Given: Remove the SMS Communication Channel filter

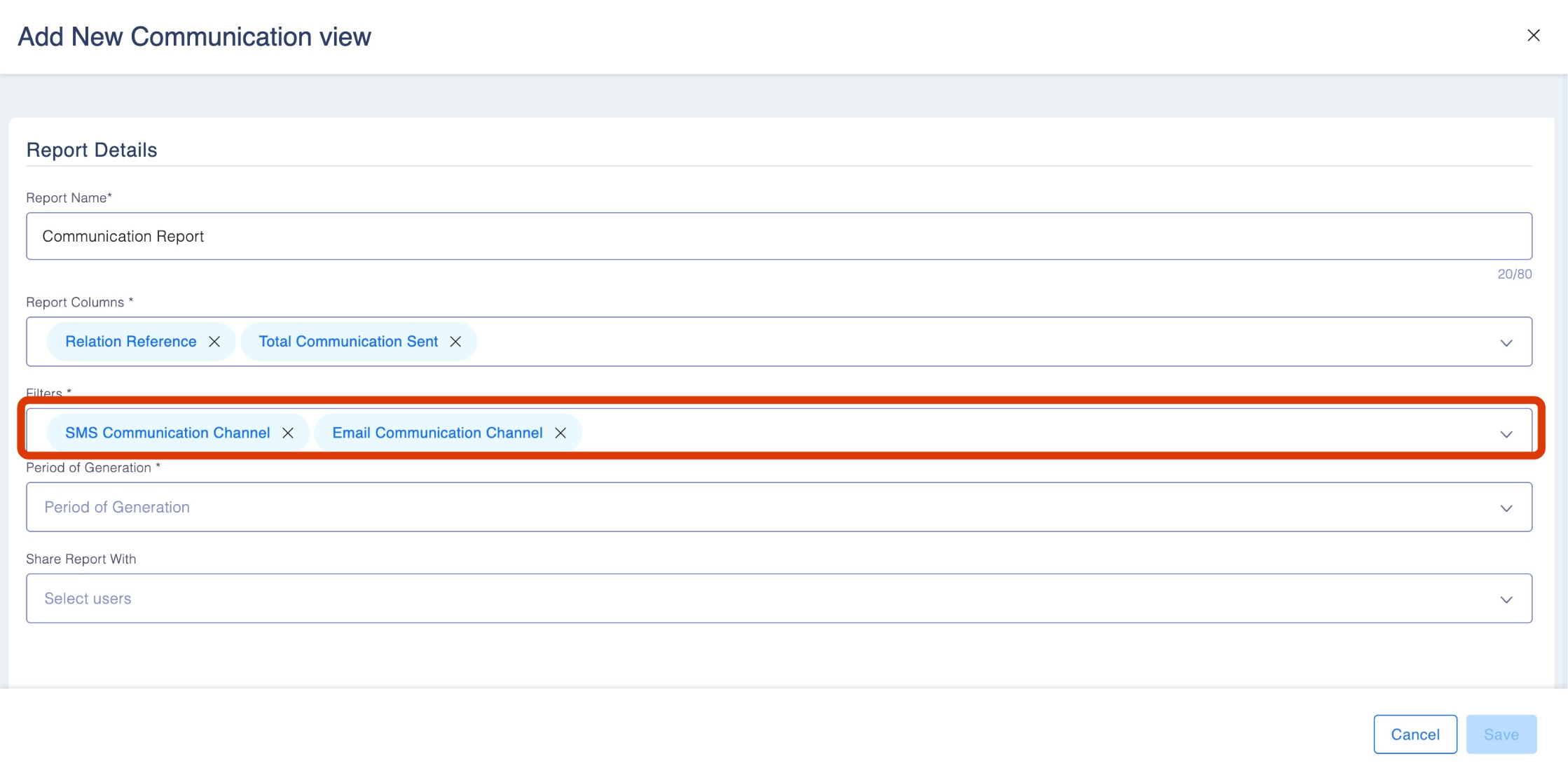Looking at the screenshot, I should tap(288, 433).
